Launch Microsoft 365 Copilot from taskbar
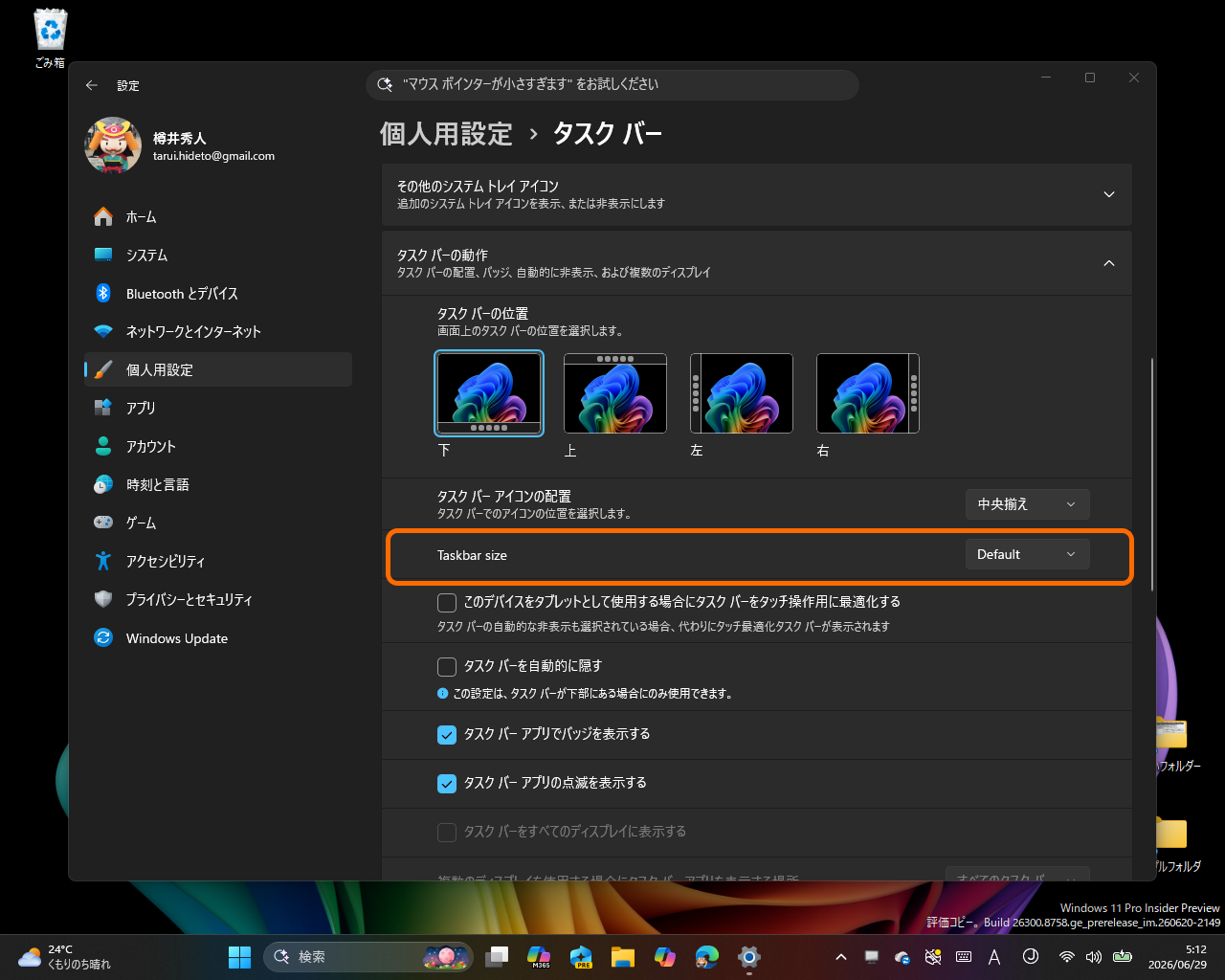1225x980 pixels. (x=539, y=956)
